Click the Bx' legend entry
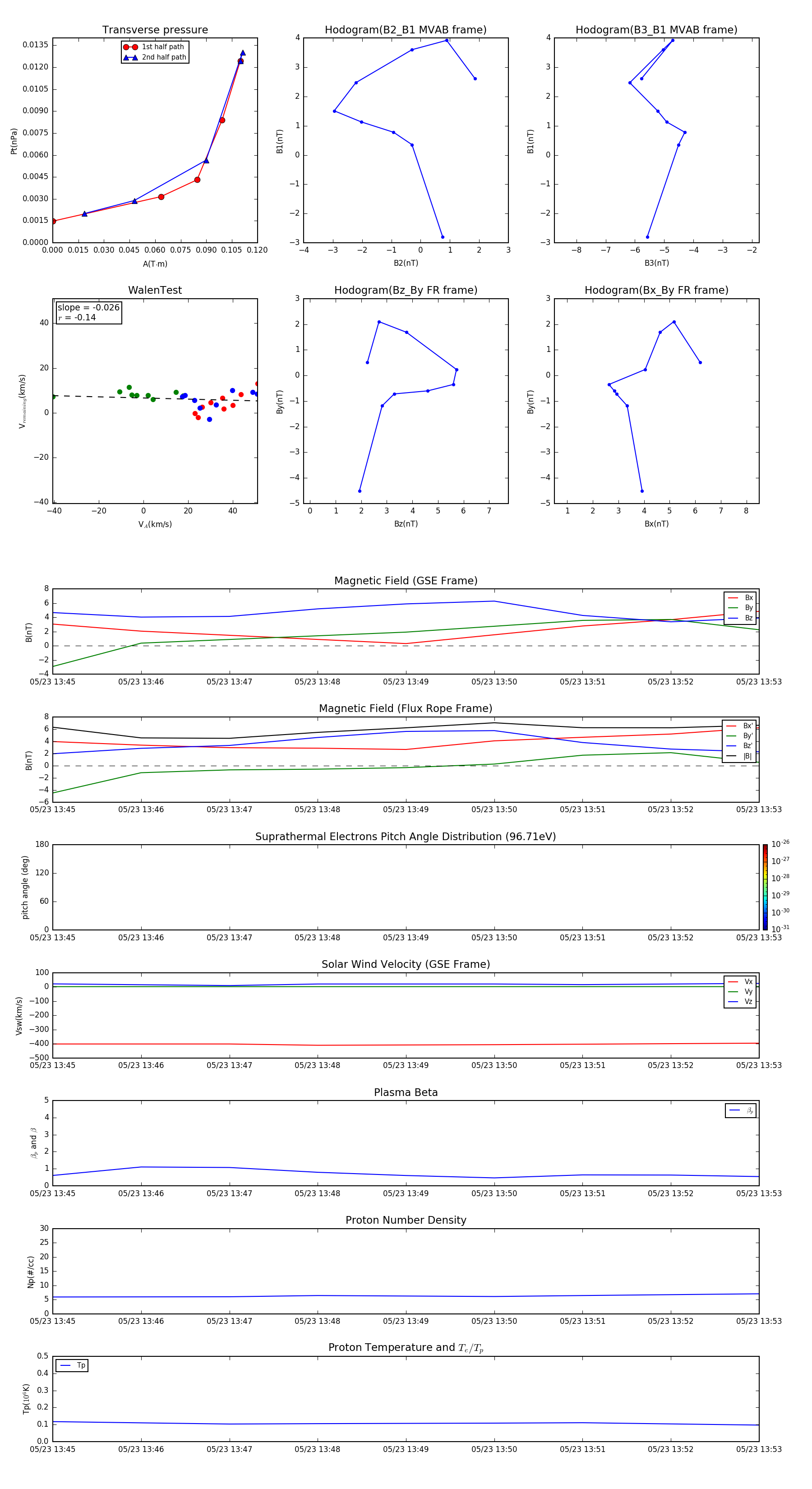The width and height of the screenshot is (812, 1489). (740, 726)
